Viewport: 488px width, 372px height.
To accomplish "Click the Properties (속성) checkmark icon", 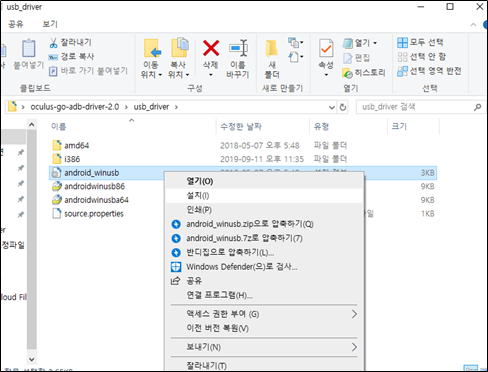I will coord(326,49).
